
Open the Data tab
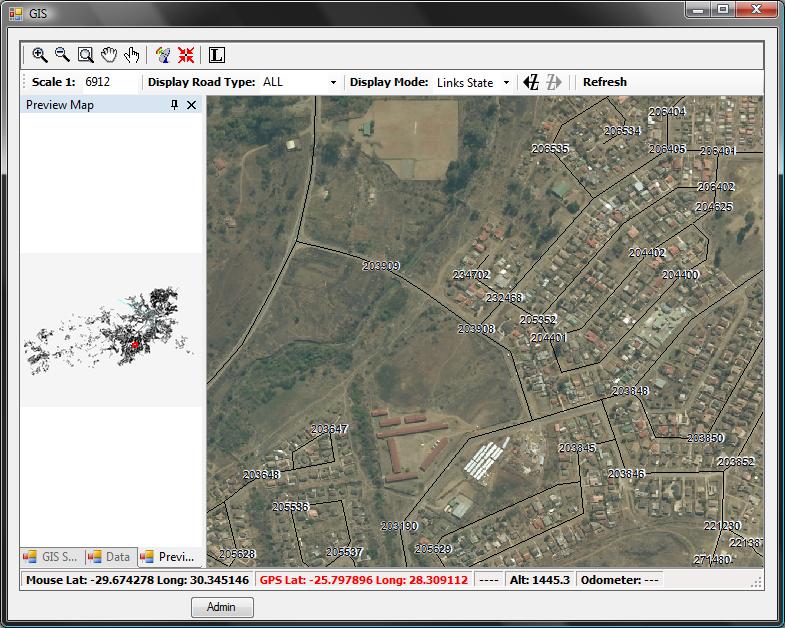110,557
